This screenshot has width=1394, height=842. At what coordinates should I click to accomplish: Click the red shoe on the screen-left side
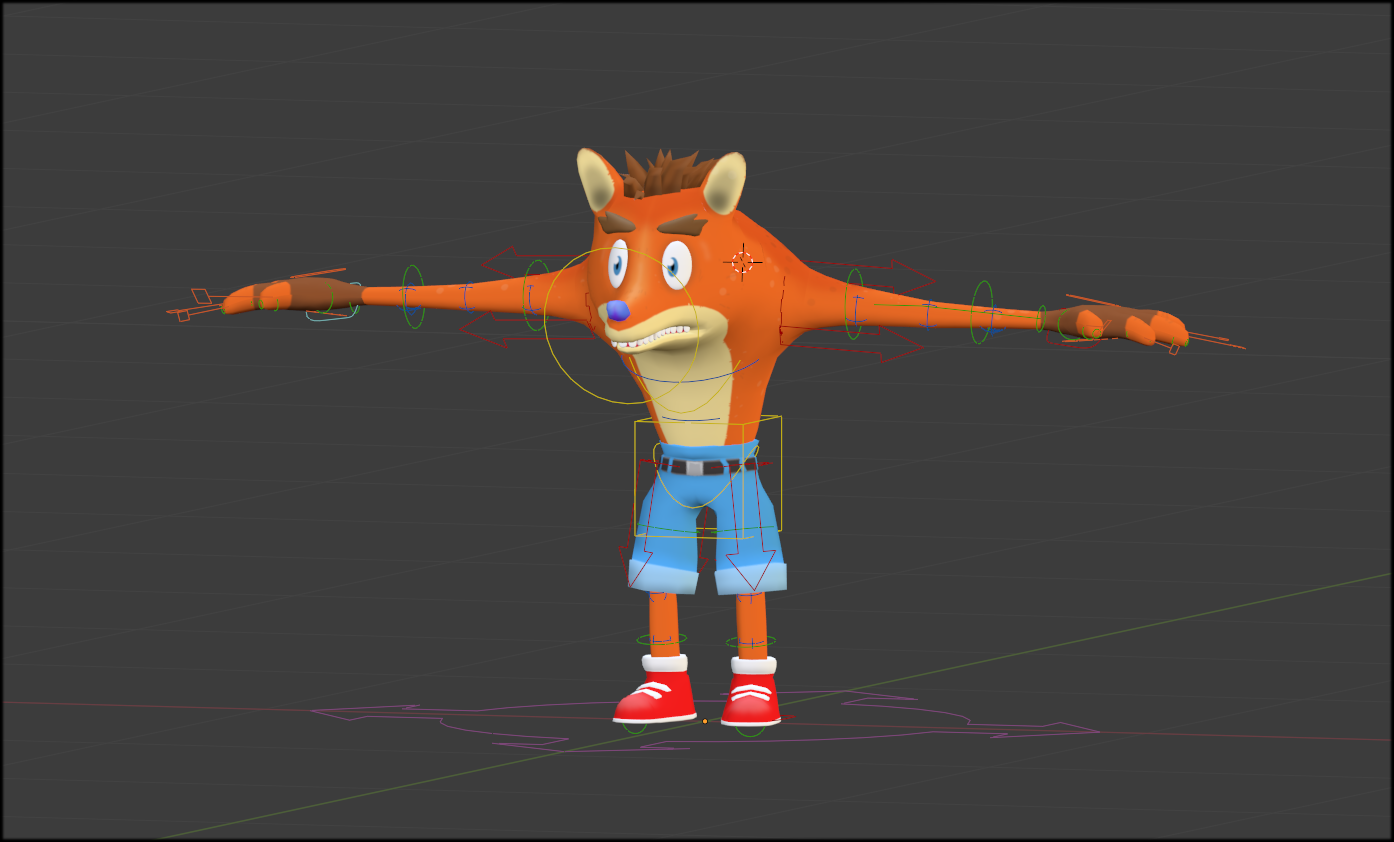coord(656,697)
